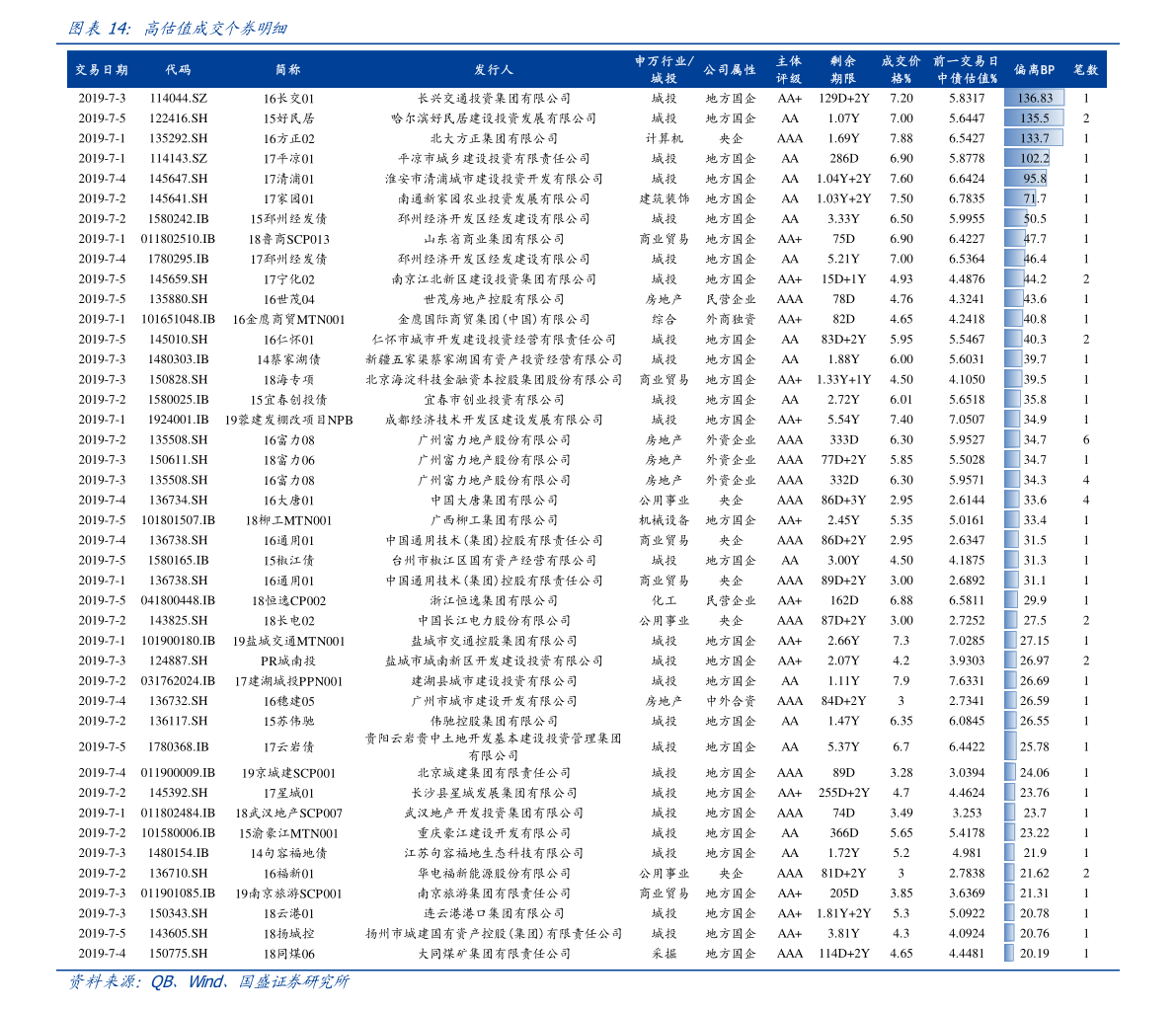This screenshot has height=1011, width=1176.
Task: Select bond code 145647.SH
Action: pyautogui.click(x=178, y=180)
